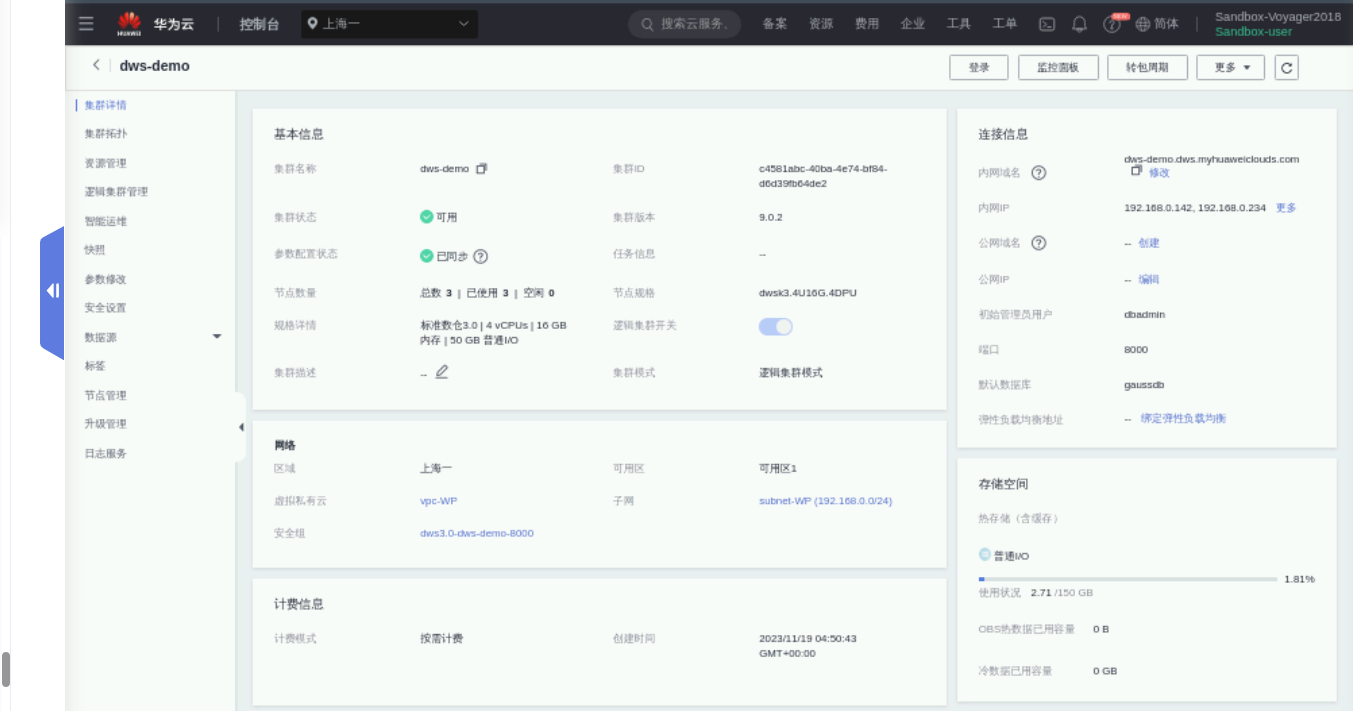1353x711 pixels.
Task: Open 企业 in top navigation
Action: [x=913, y=24]
